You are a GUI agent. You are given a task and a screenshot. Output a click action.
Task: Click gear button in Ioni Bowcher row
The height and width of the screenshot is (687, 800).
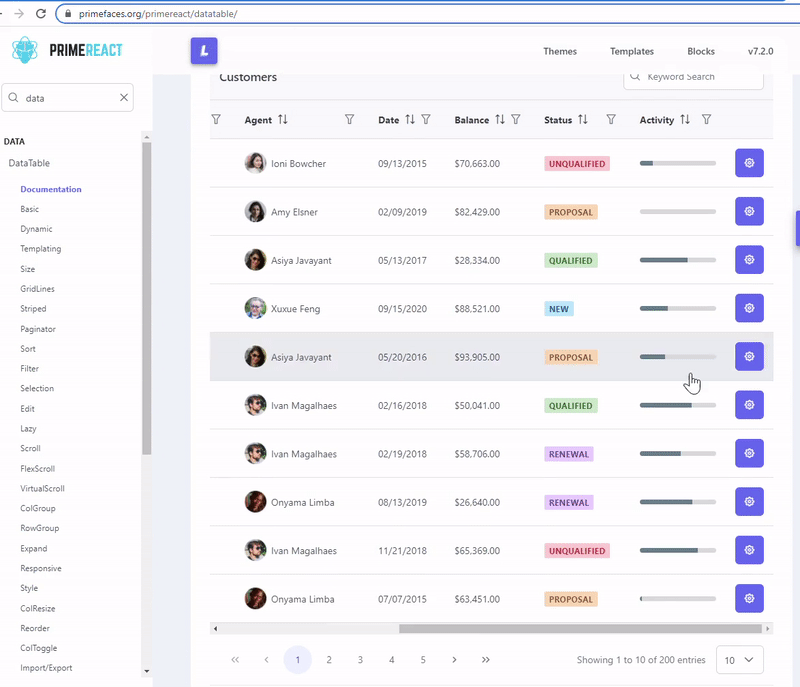click(x=749, y=163)
